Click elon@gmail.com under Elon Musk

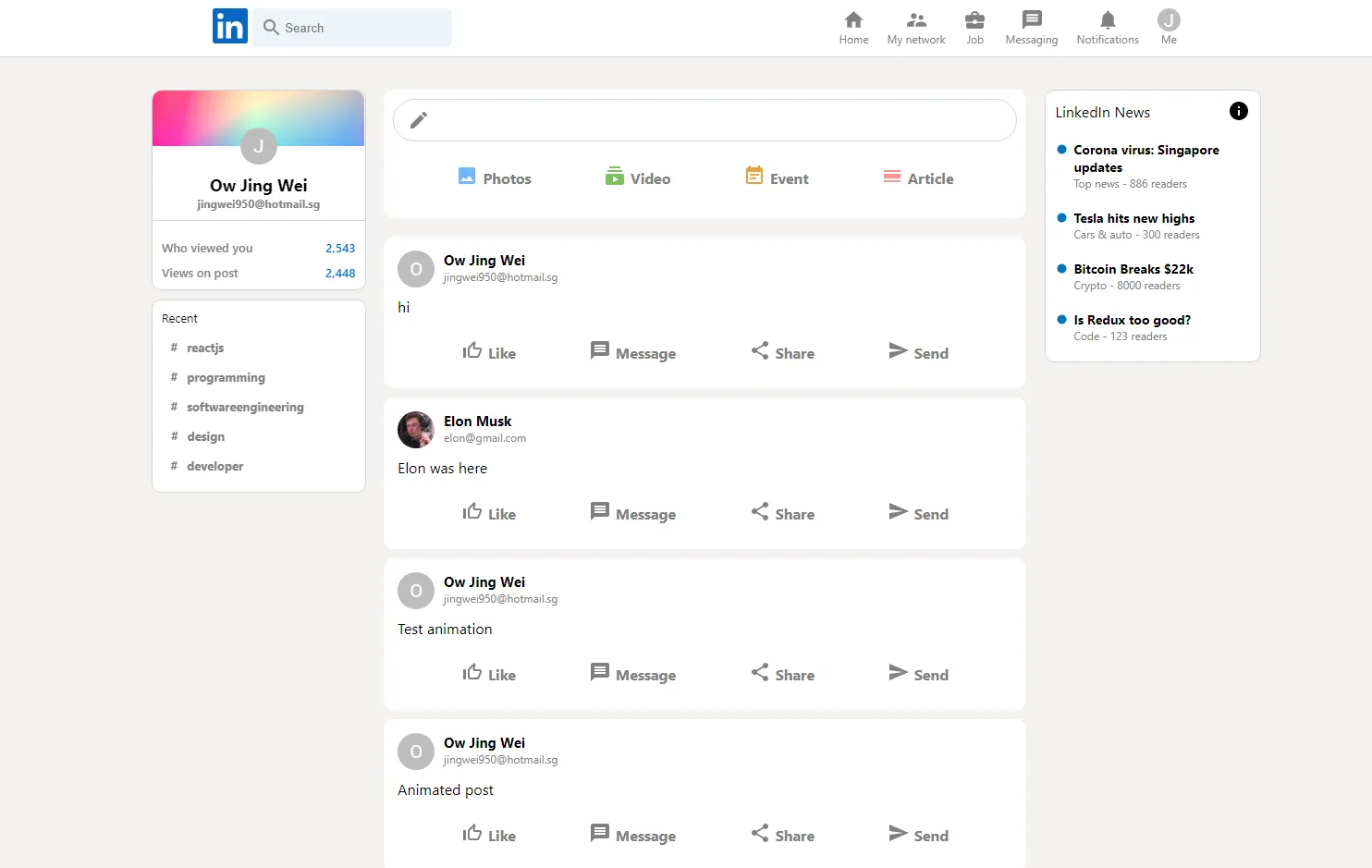[x=484, y=438]
